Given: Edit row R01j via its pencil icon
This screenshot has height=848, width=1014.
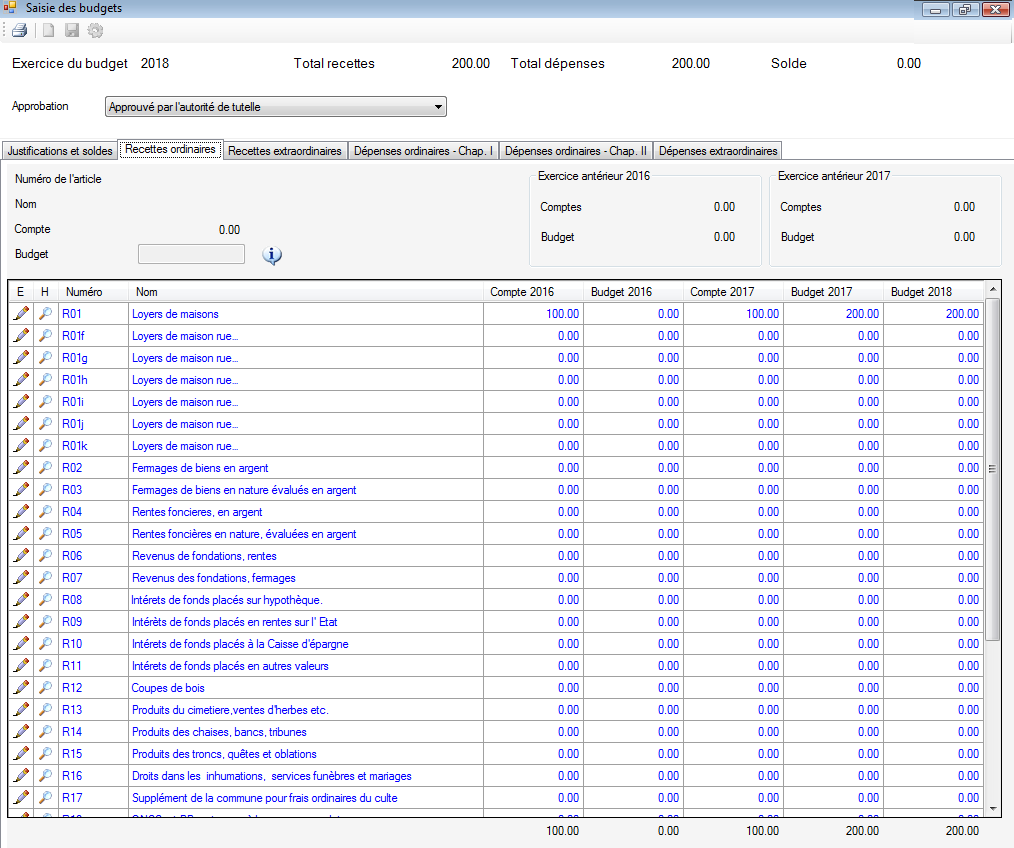Looking at the screenshot, I should click(21, 424).
